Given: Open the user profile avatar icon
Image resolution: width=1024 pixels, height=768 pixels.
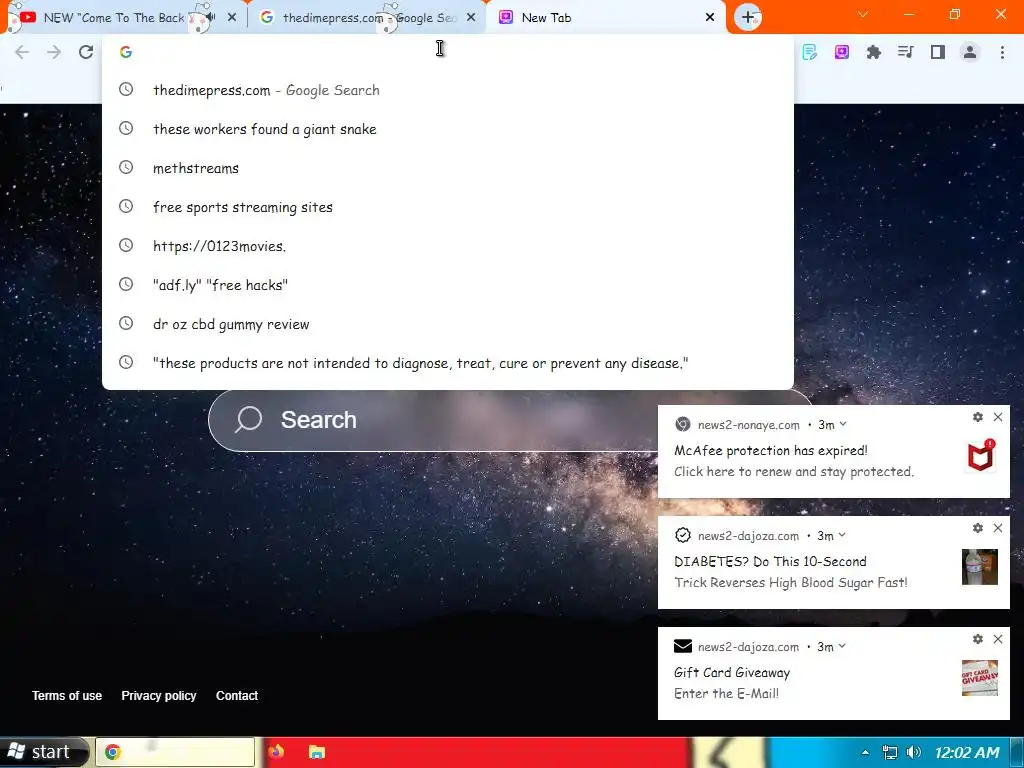Looking at the screenshot, I should 970,52.
